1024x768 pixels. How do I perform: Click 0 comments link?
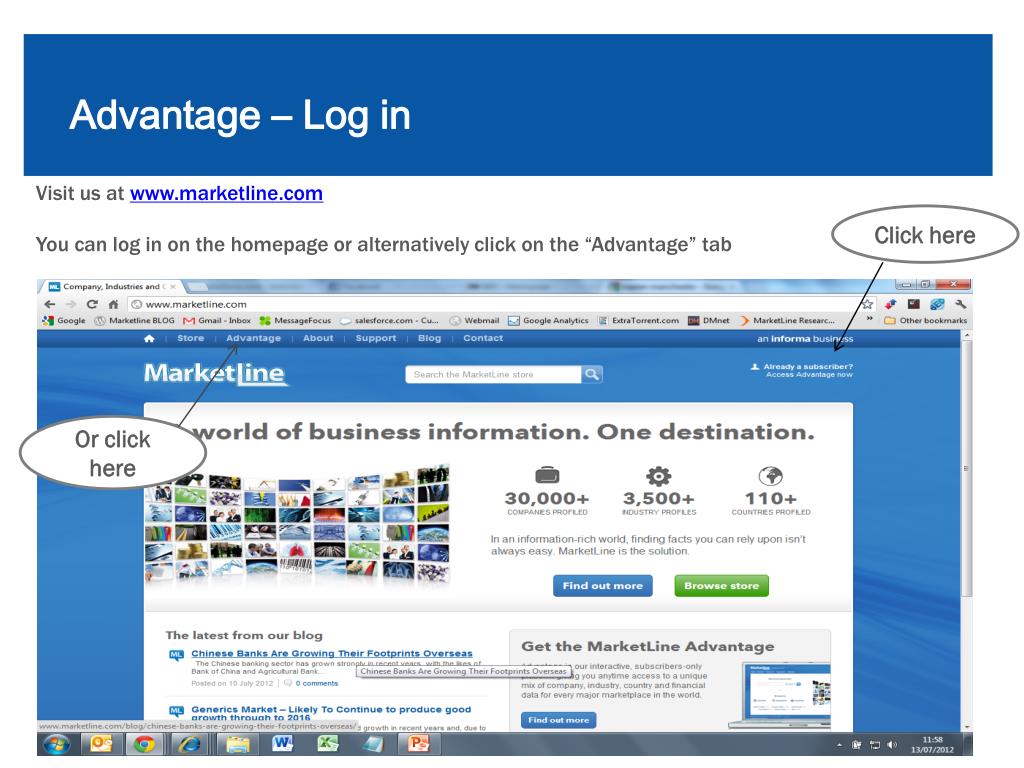[317, 684]
